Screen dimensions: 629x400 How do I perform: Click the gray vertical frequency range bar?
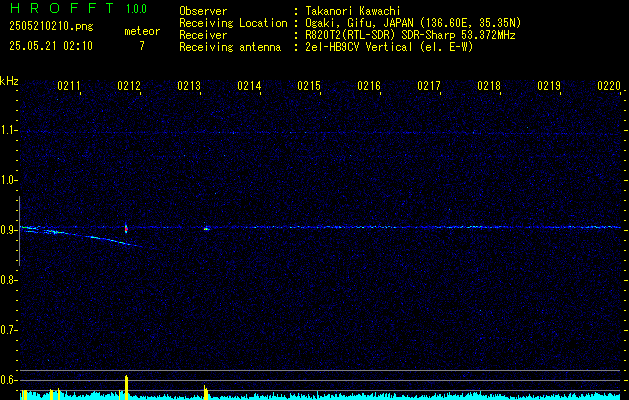(x=19, y=231)
